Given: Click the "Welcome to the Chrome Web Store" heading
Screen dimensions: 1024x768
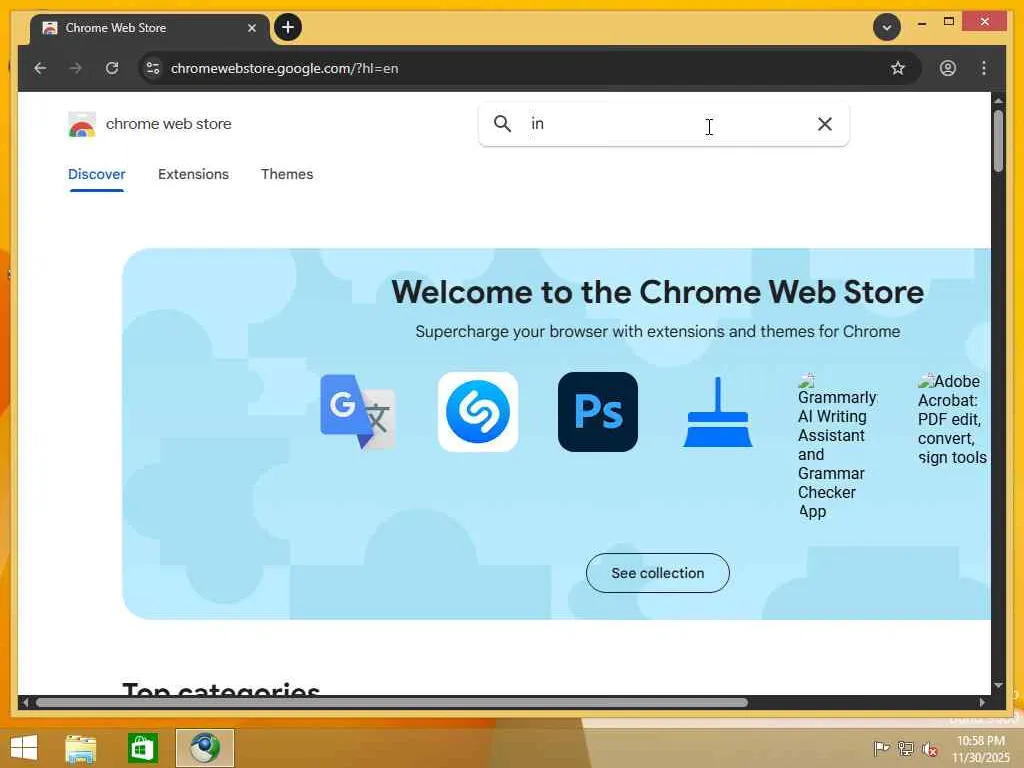Looking at the screenshot, I should point(658,292).
